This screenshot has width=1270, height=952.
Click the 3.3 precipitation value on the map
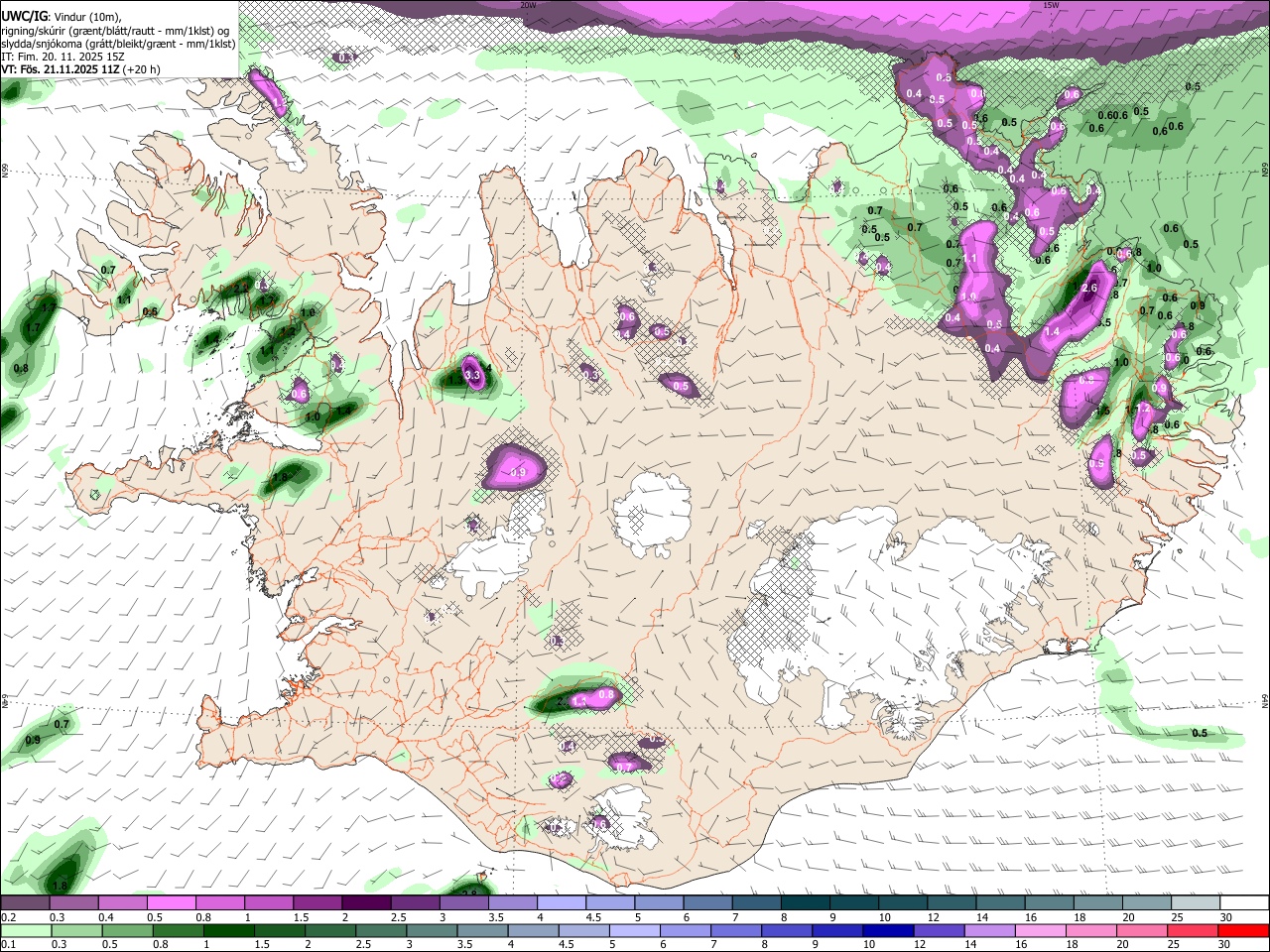[472, 376]
